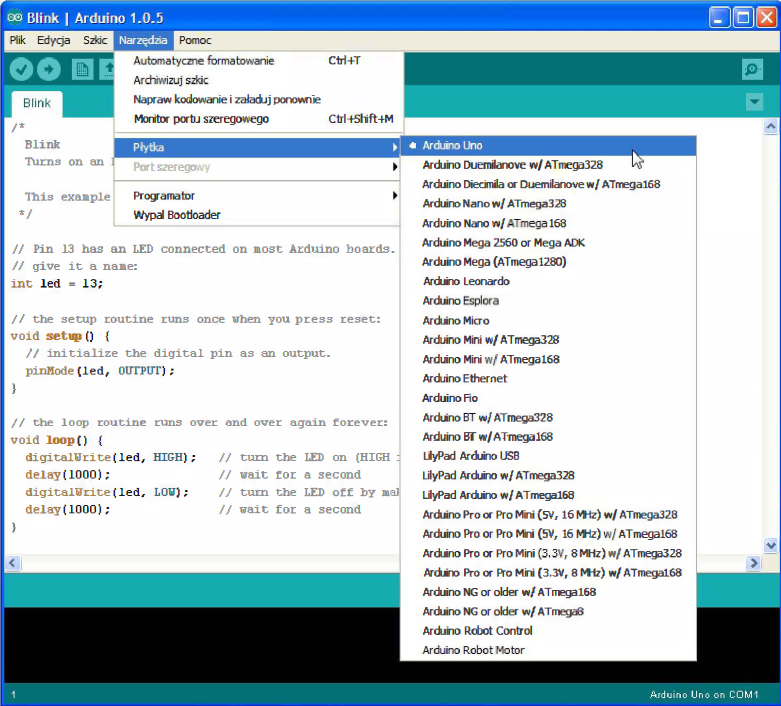Select Arduino Mini w/ ATmega328

(x=548, y=340)
